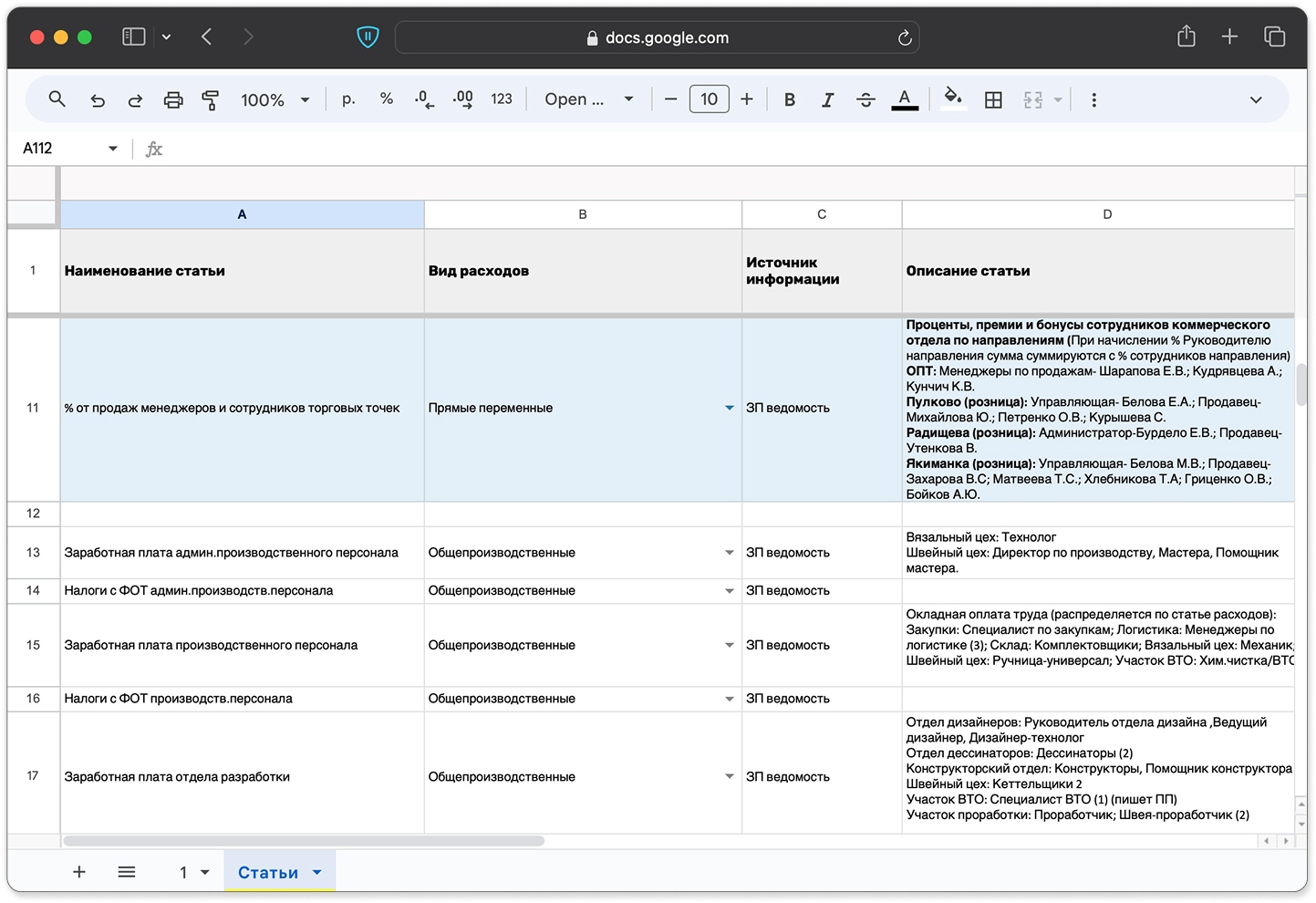Image resolution: width=1316 pixels, height=903 pixels.
Task: Open the Статьи sheet tab
Action: click(268, 873)
